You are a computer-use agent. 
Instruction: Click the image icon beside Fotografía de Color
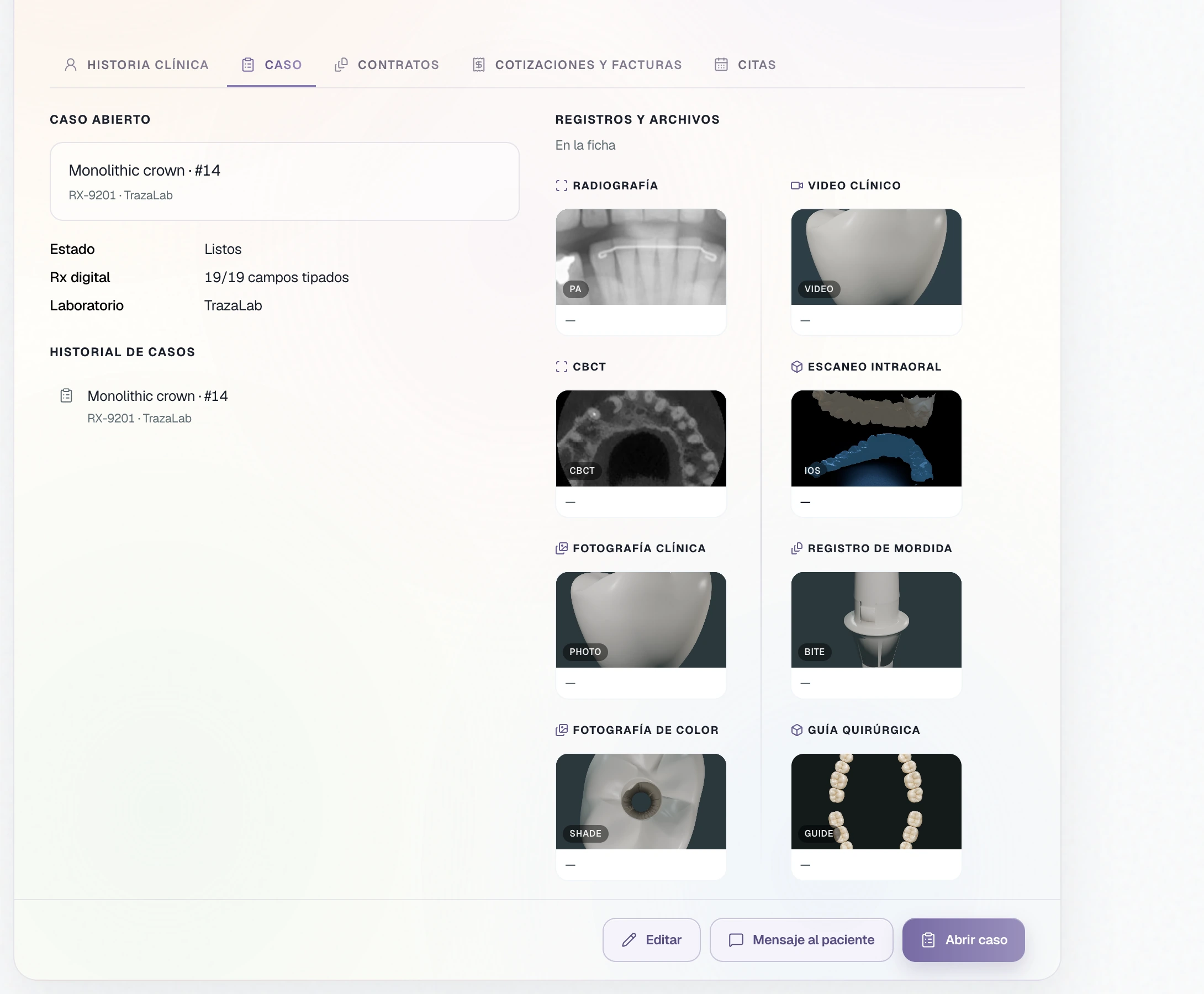562,730
